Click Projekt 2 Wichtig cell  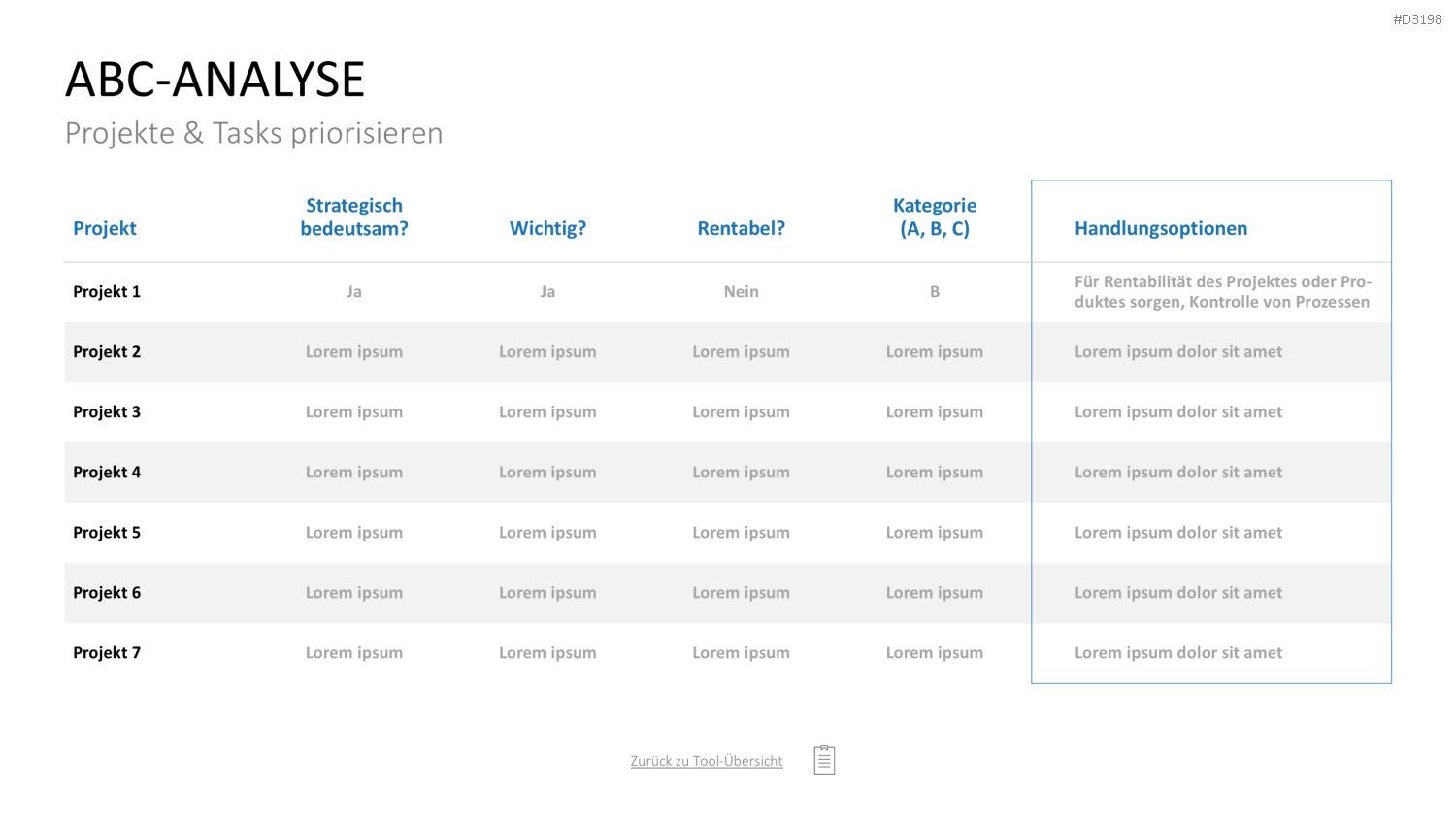[x=547, y=351]
